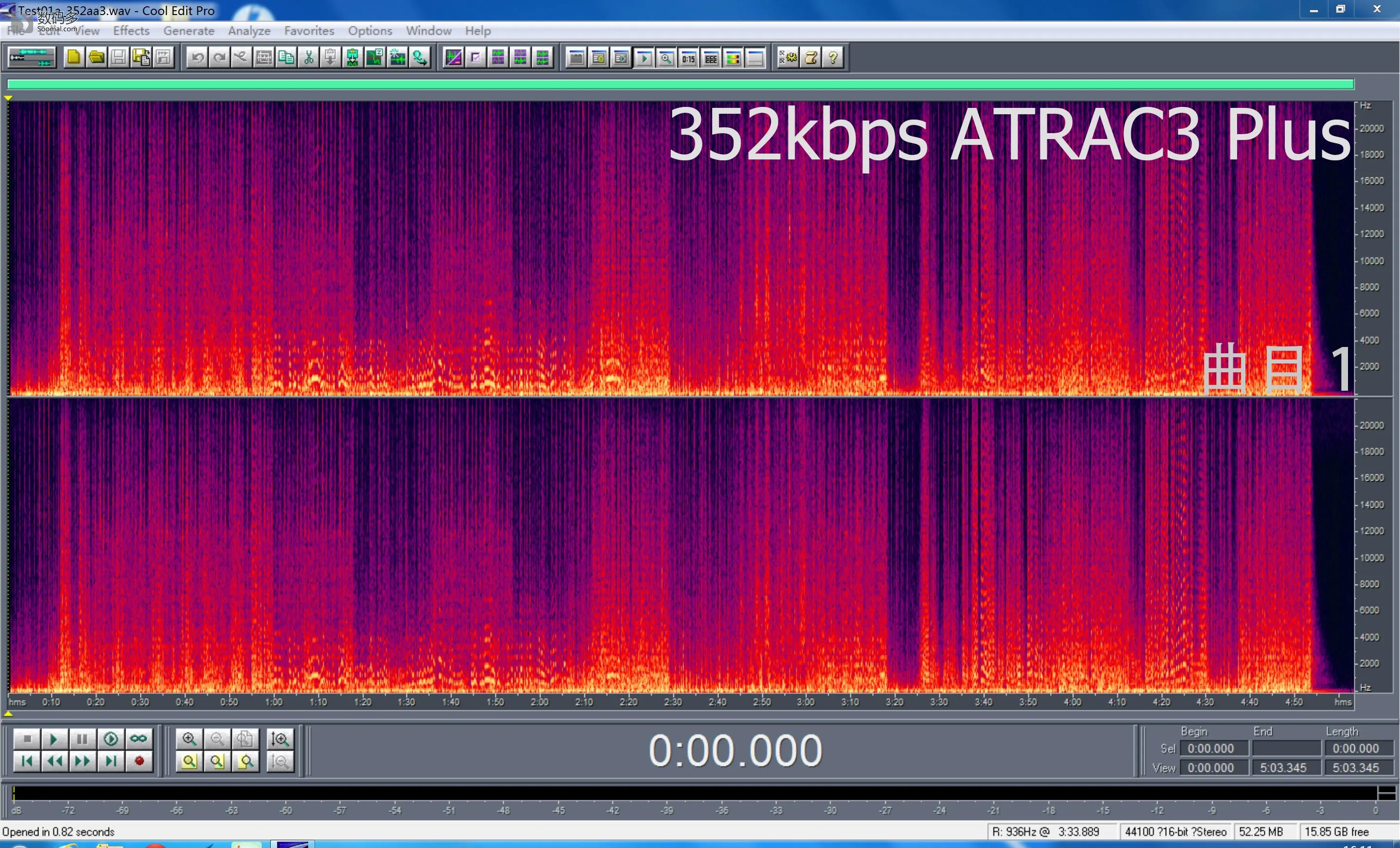
Task: Open the Favorites menu
Action: coord(309,31)
